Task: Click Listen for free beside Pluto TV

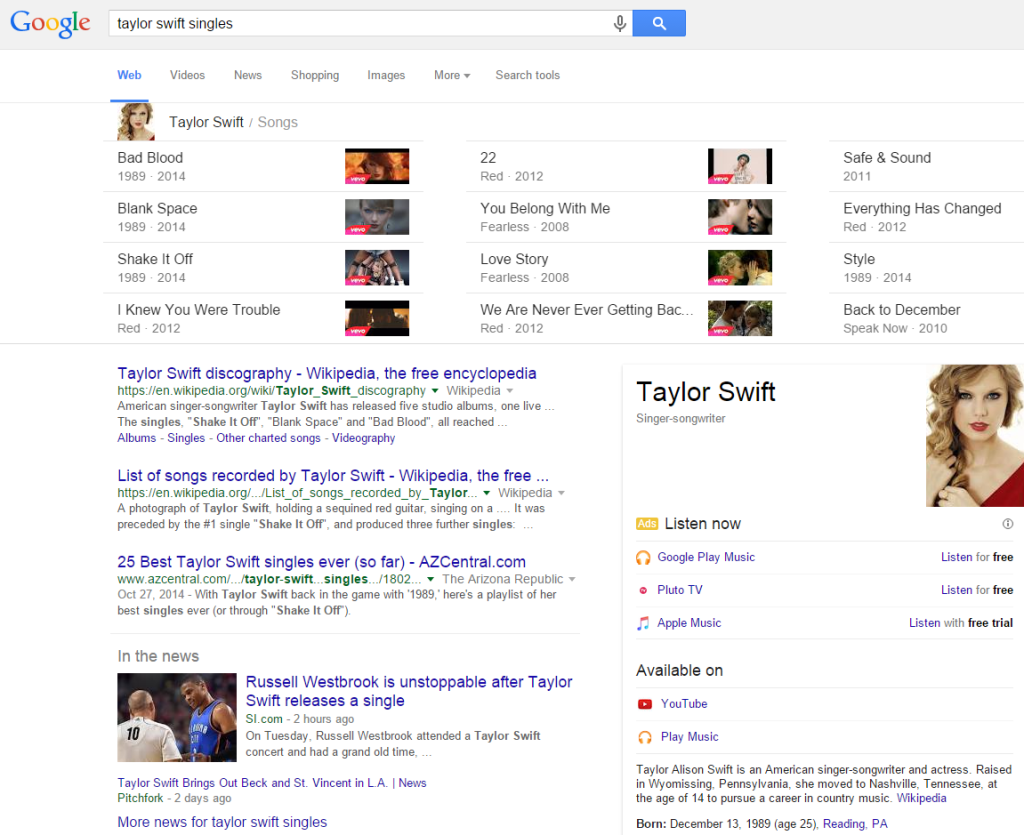Action: tap(977, 590)
